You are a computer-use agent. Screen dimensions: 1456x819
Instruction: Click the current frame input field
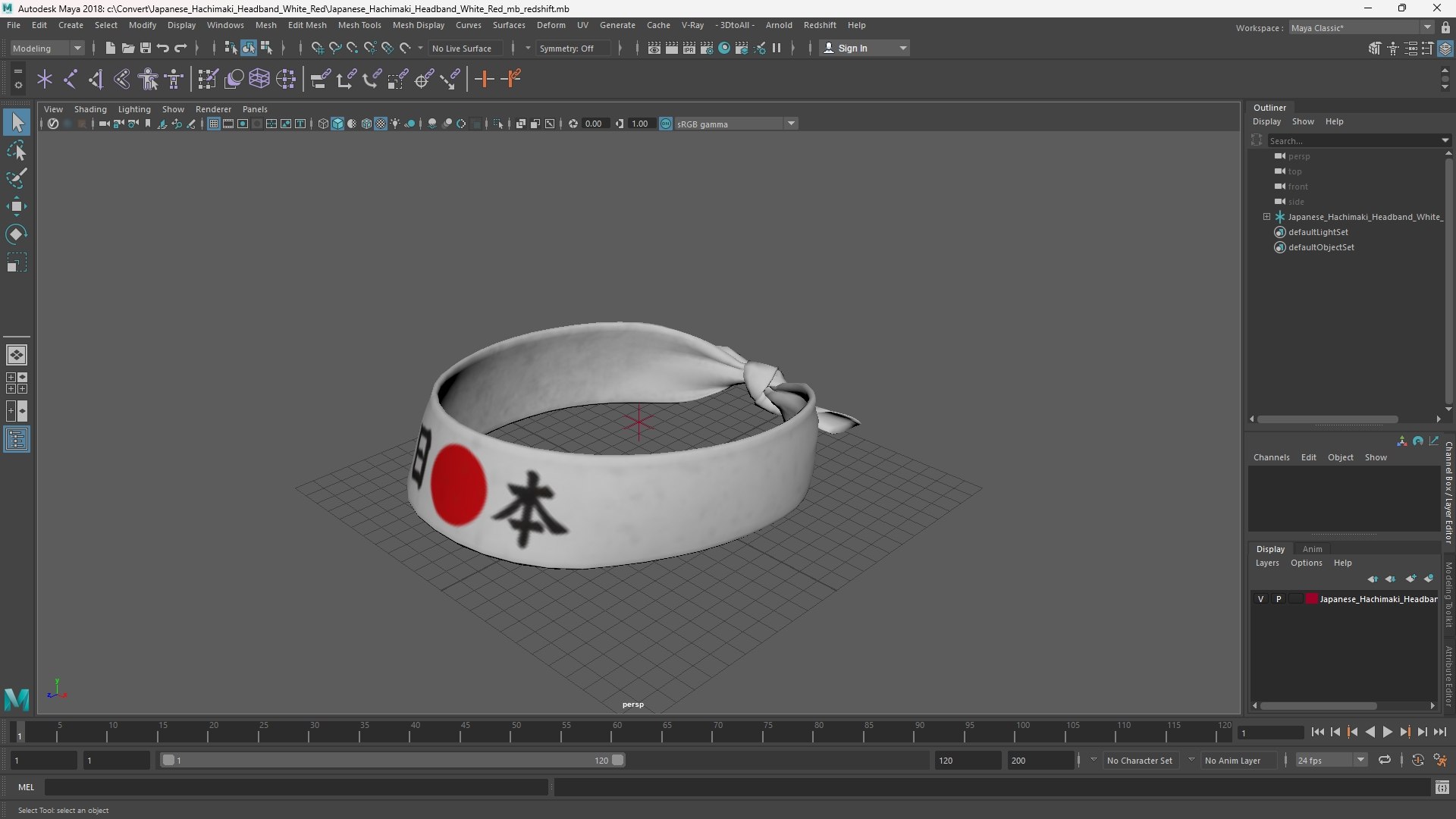tap(1270, 733)
